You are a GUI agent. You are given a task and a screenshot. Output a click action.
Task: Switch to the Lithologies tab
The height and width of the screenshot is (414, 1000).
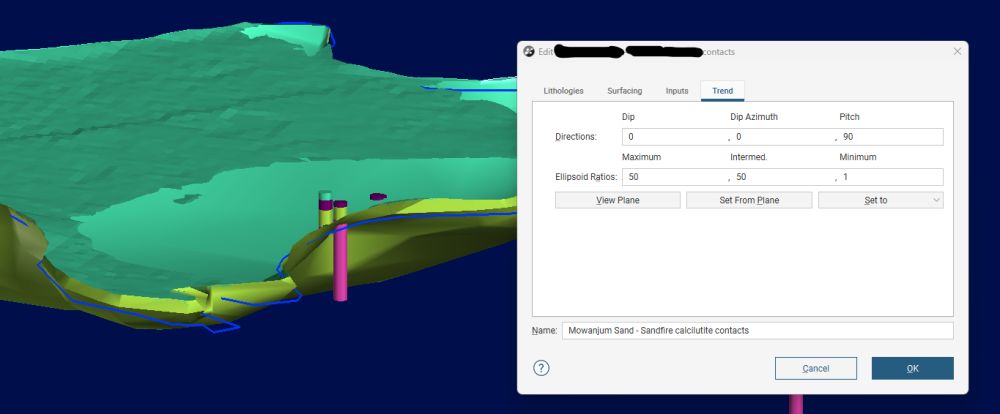(563, 91)
